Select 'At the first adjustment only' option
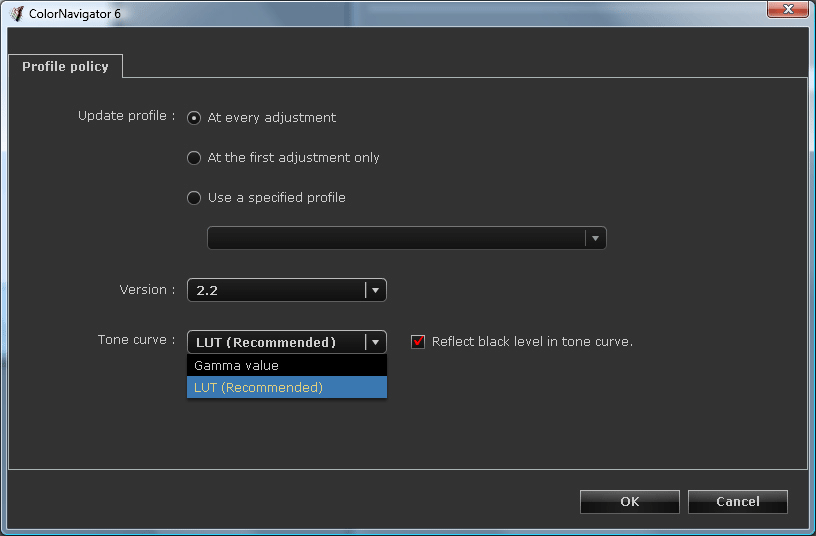Viewport: 816px width, 536px height. (194, 158)
